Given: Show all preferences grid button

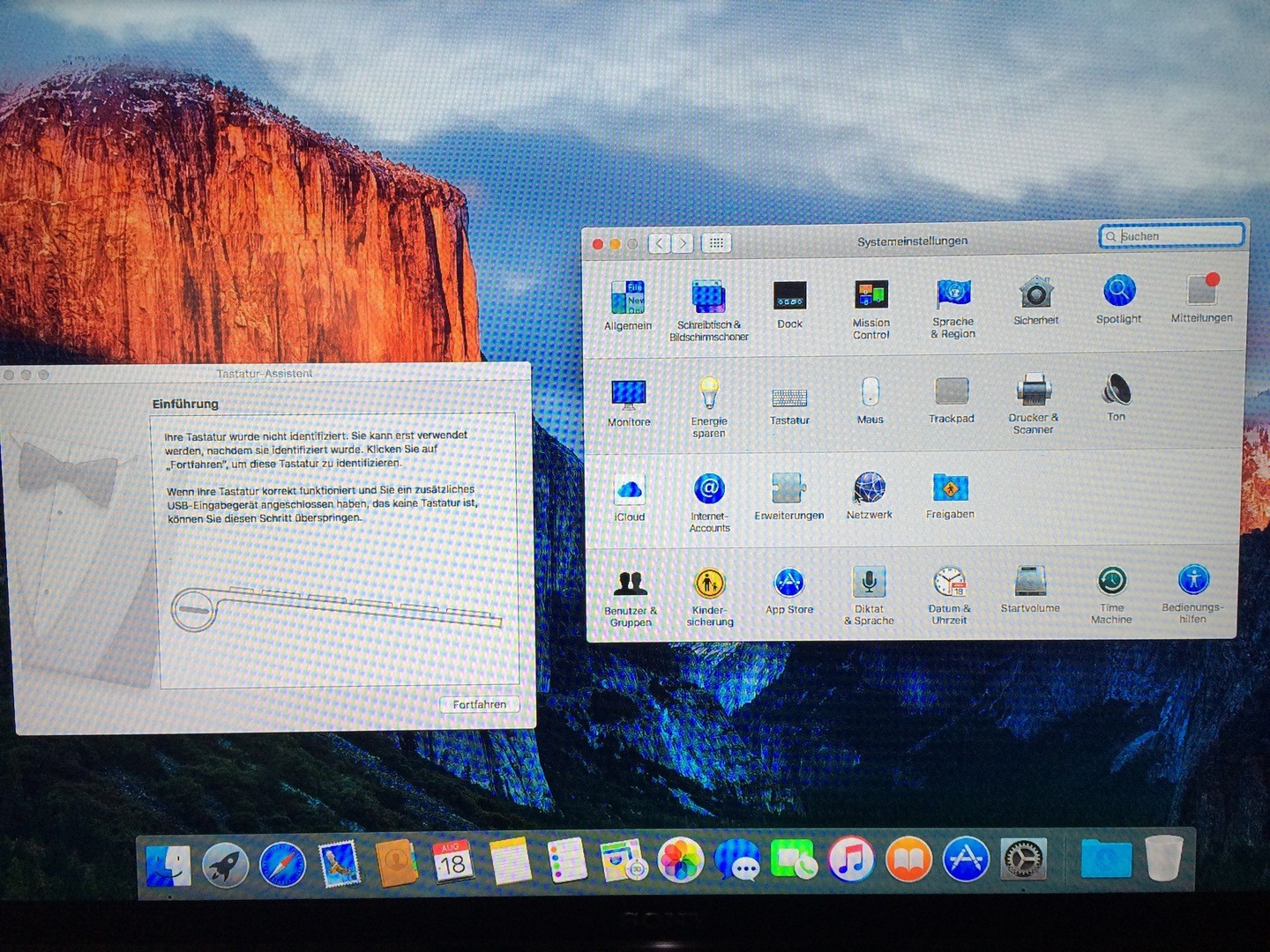Looking at the screenshot, I should 716,243.
